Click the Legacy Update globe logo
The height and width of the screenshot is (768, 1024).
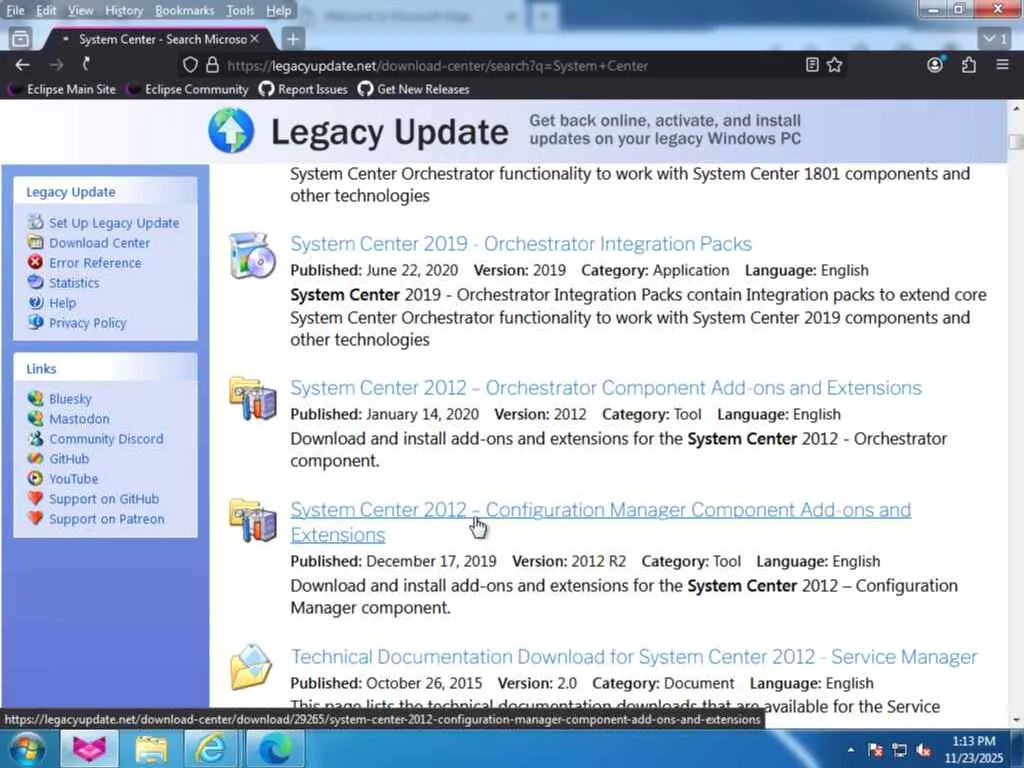pyautogui.click(x=231, y=131)
